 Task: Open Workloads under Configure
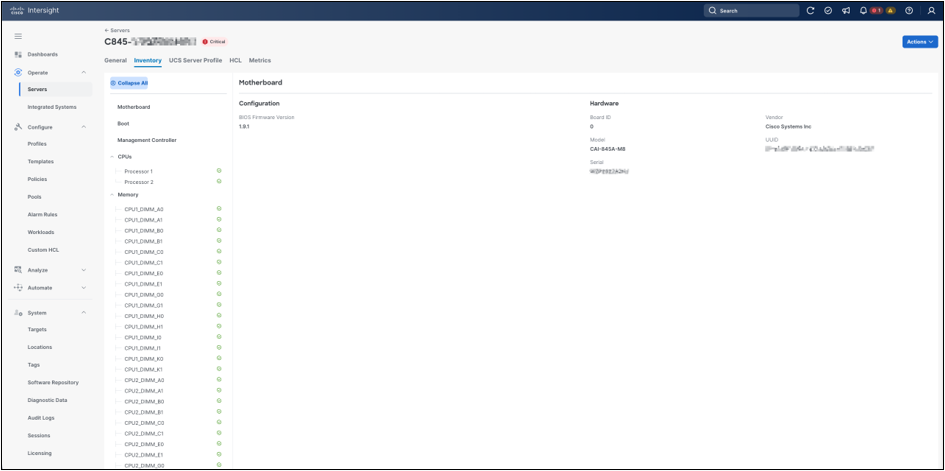tap(41, 232)
